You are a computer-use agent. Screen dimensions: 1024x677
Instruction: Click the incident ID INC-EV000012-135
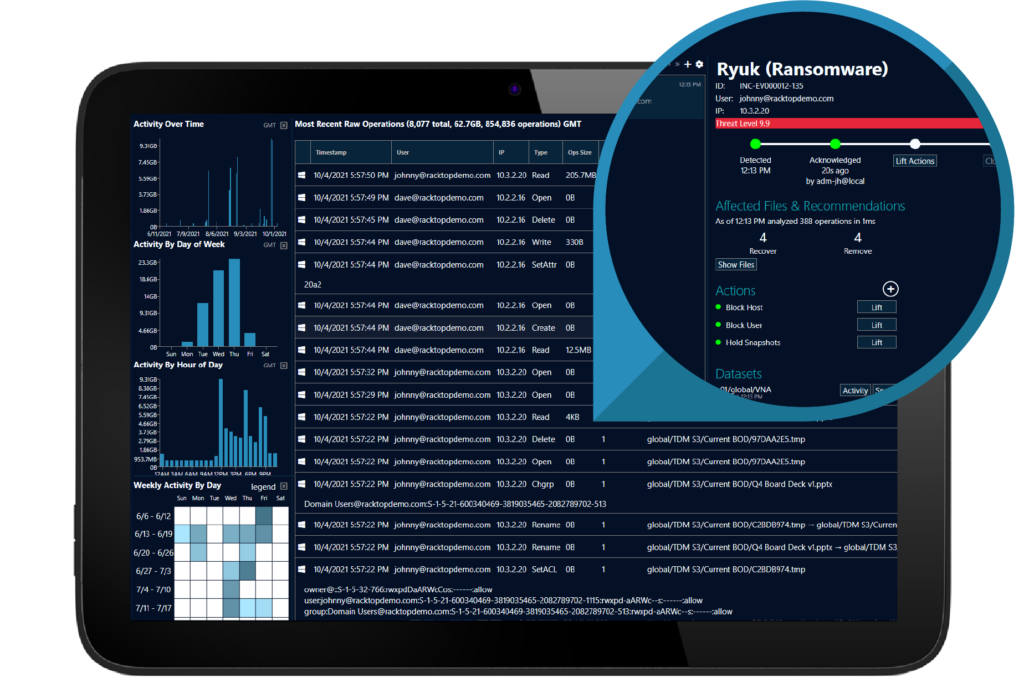[771, 86]
